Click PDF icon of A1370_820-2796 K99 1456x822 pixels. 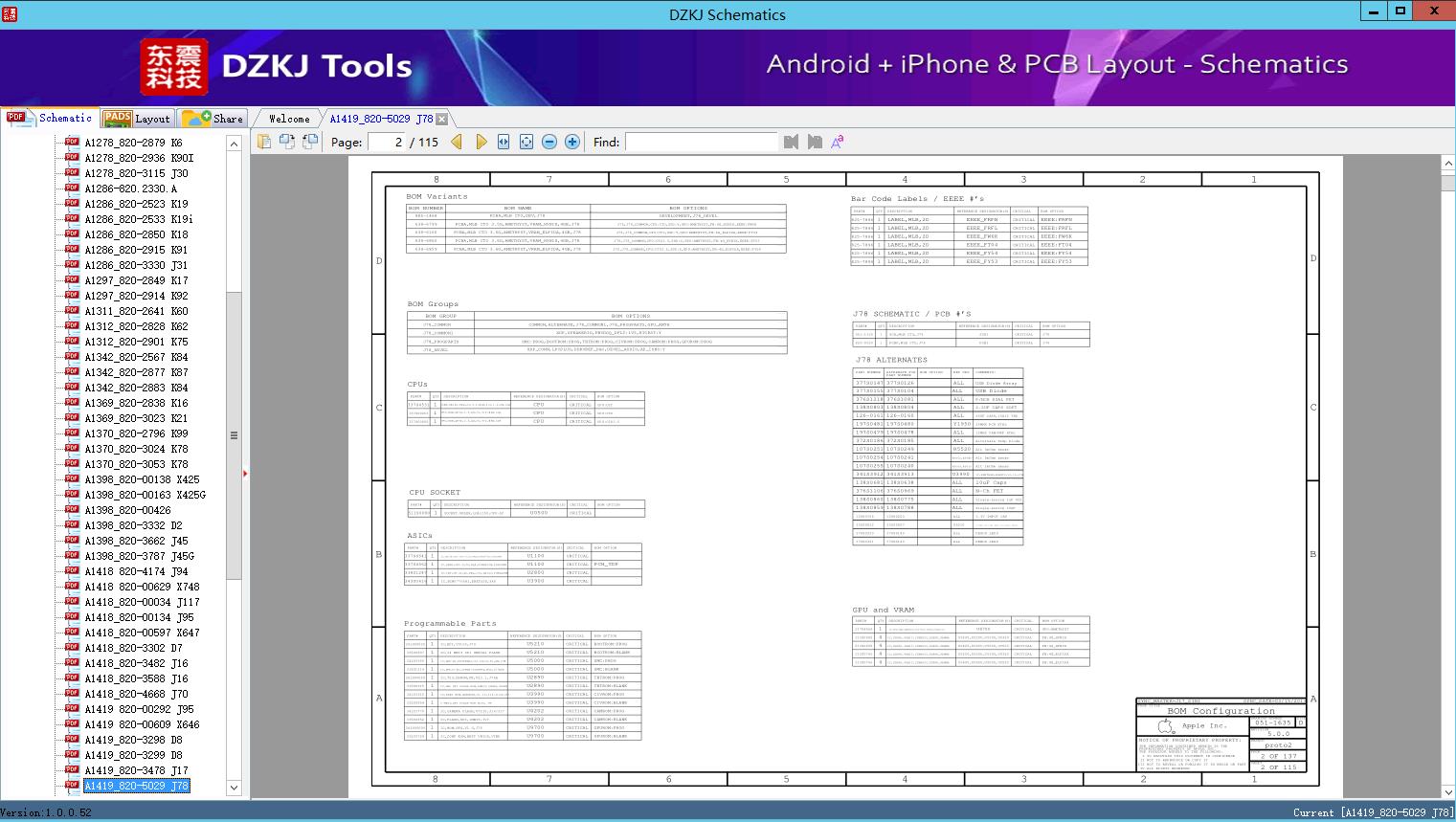[x=72, y=433]
